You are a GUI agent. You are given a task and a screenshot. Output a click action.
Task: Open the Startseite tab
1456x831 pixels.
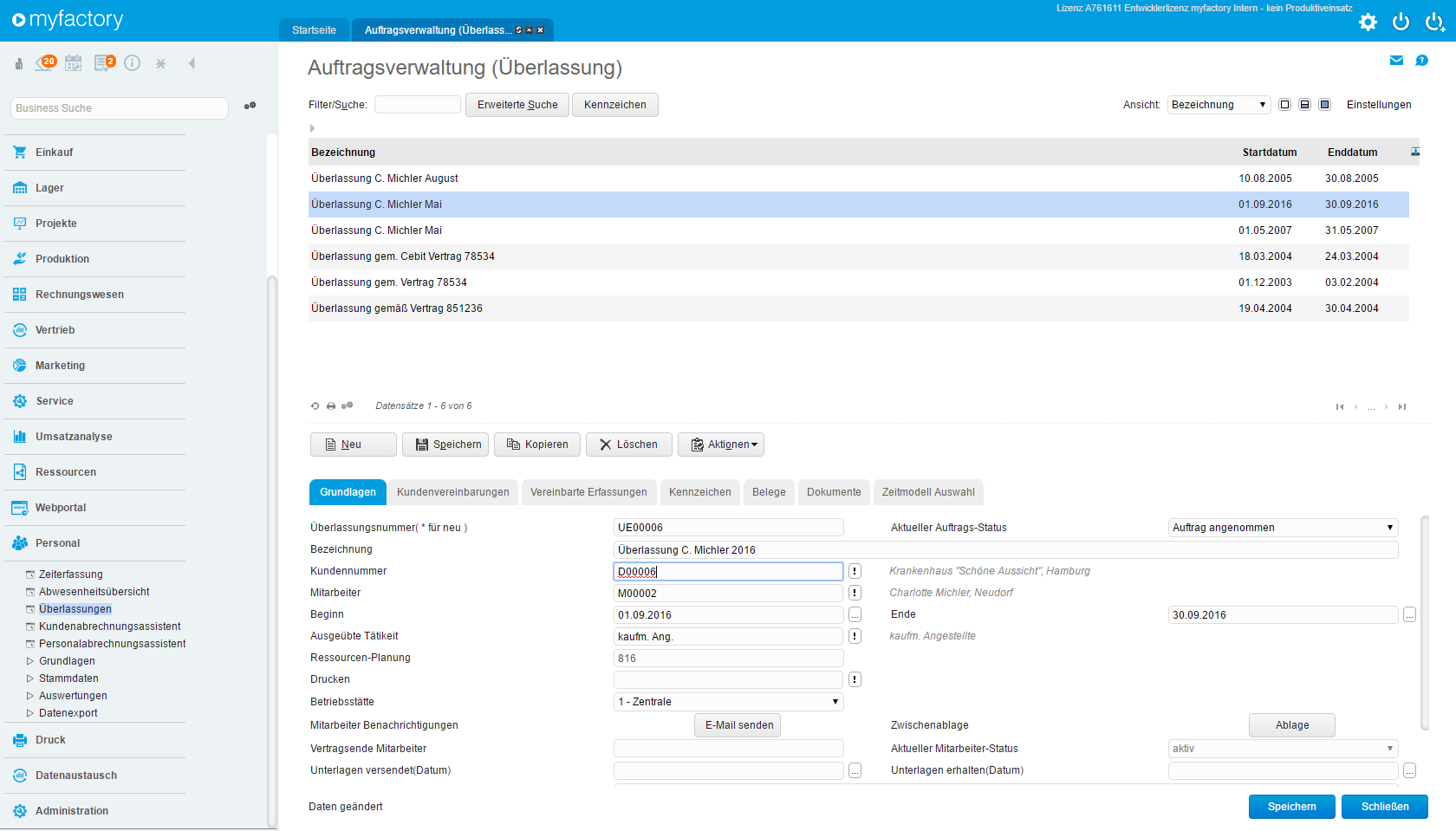pyautogui.click(x=314, y=30)
